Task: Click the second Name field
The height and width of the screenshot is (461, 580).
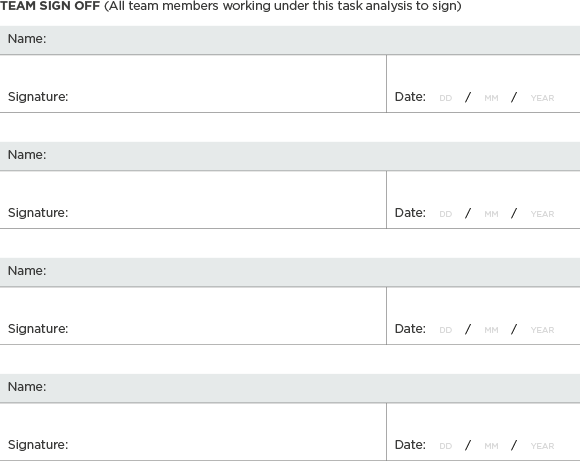Action: (x=290, y=156)
